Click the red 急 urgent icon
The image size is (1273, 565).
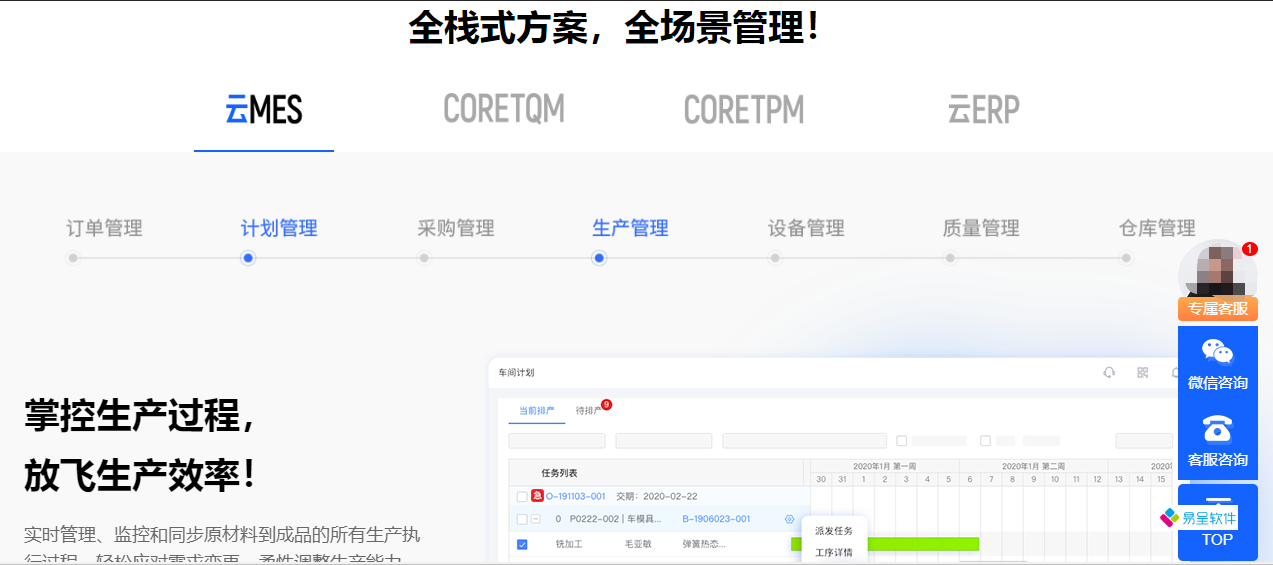tap(537, 496)
